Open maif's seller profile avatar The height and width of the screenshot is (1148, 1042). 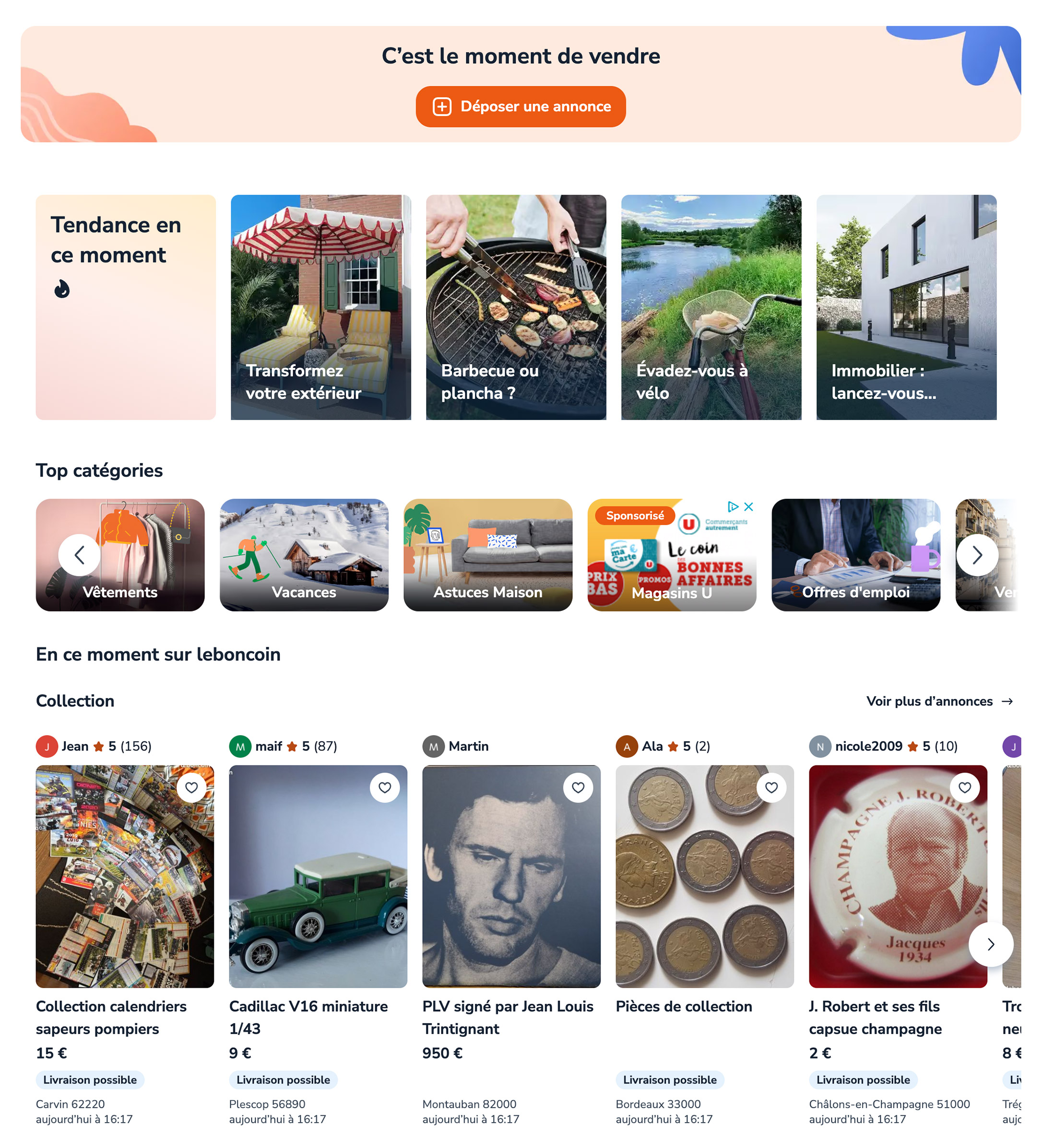coord(240,747)
